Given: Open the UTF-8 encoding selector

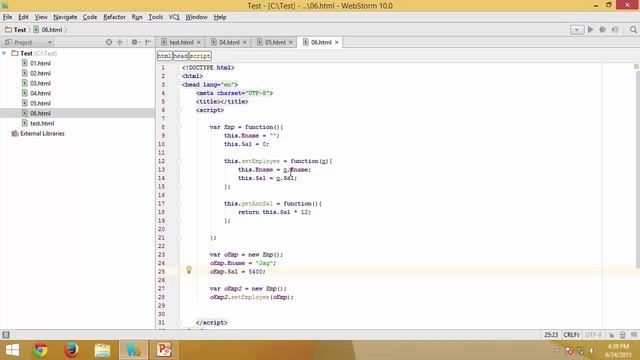Looking at the screenshot, I should (593, 335).
